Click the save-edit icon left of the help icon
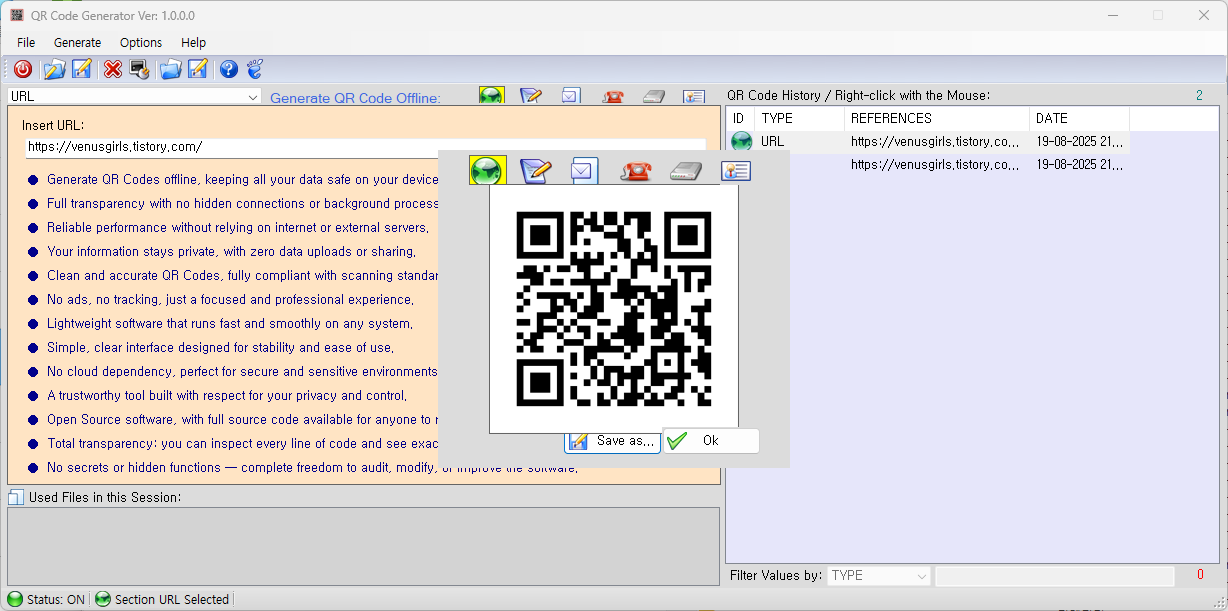 198,69
